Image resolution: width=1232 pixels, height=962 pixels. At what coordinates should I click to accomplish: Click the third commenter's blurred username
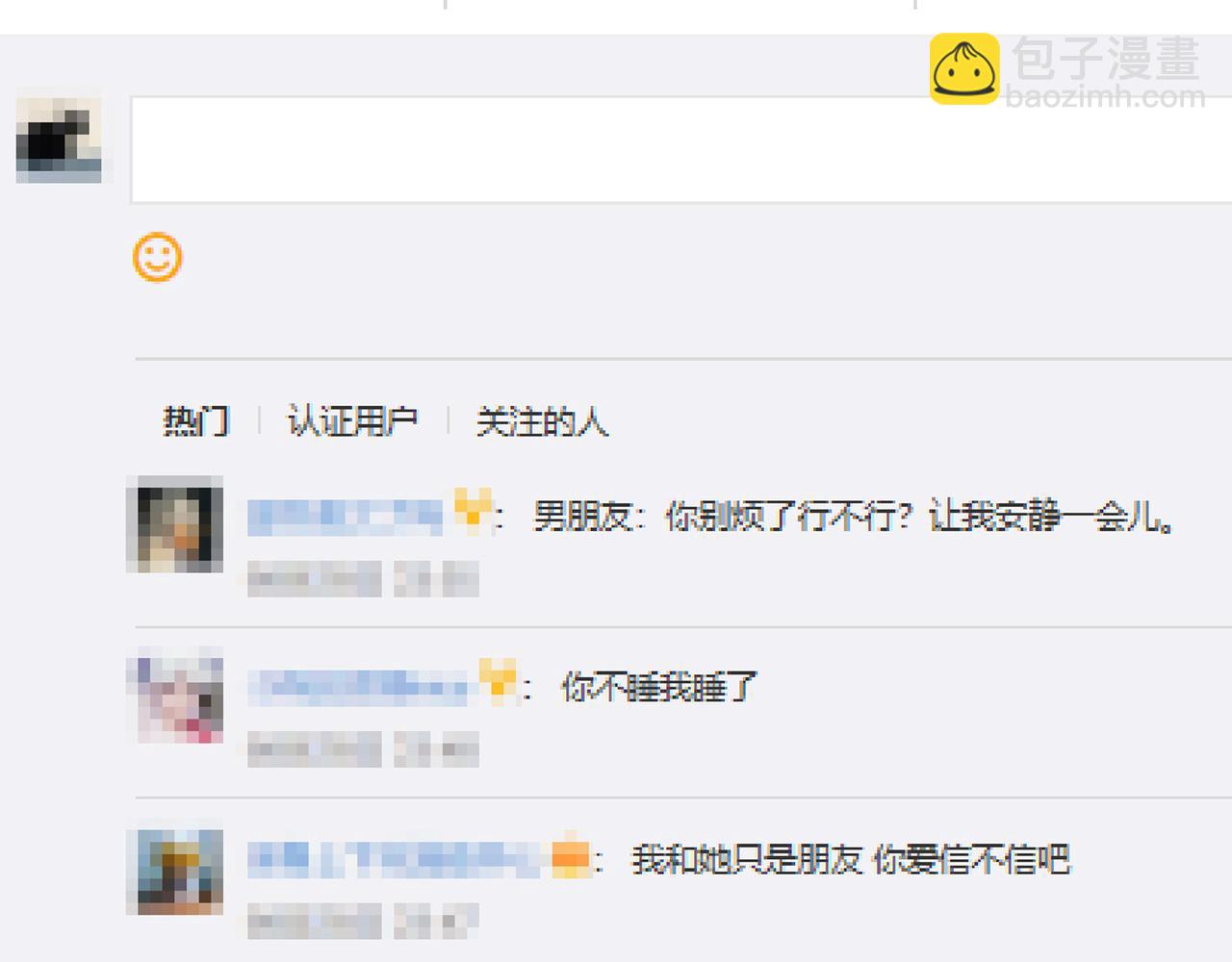click(x=396, y=858)
